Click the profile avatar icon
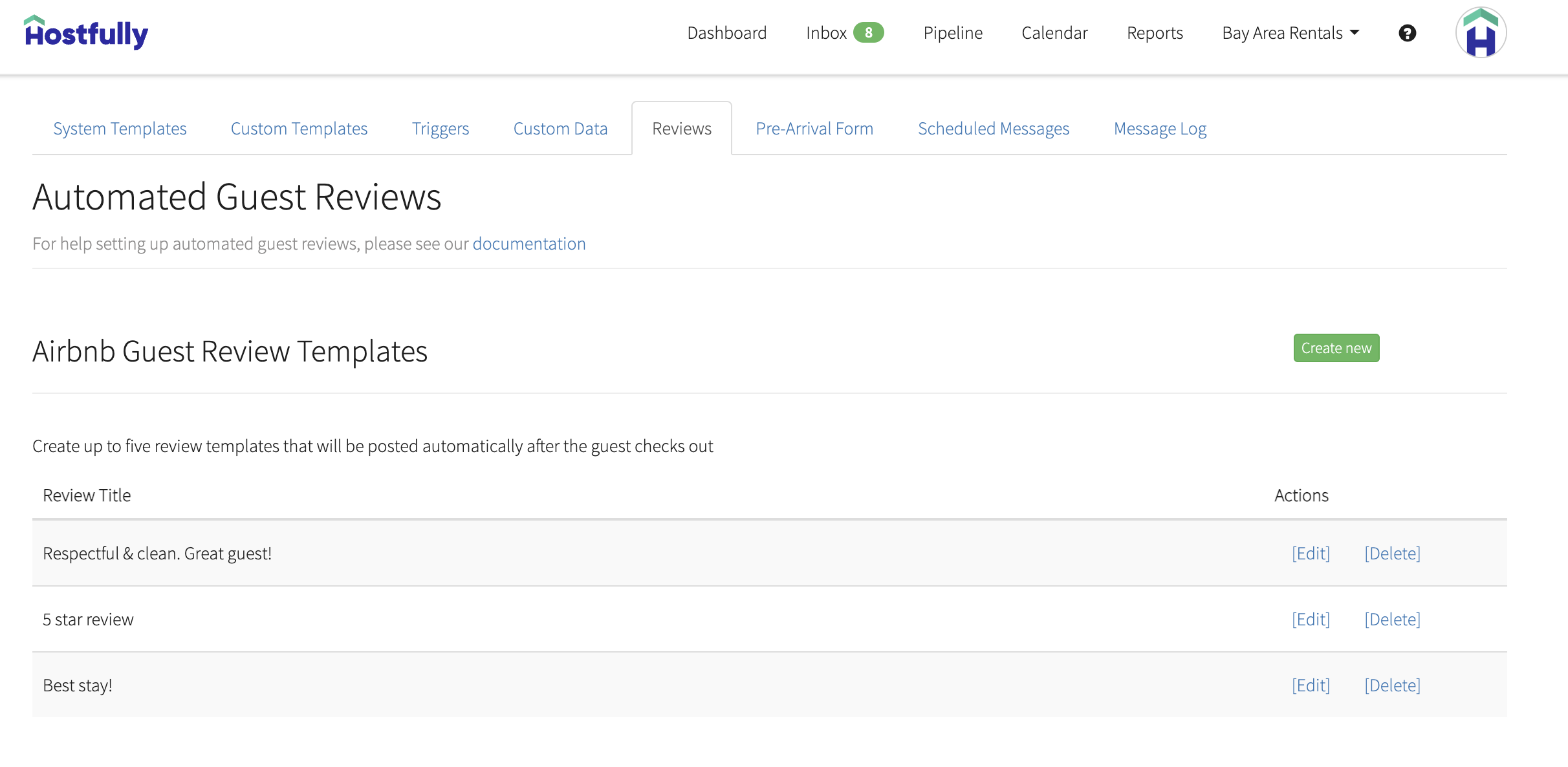 (x=1481, y=33)
